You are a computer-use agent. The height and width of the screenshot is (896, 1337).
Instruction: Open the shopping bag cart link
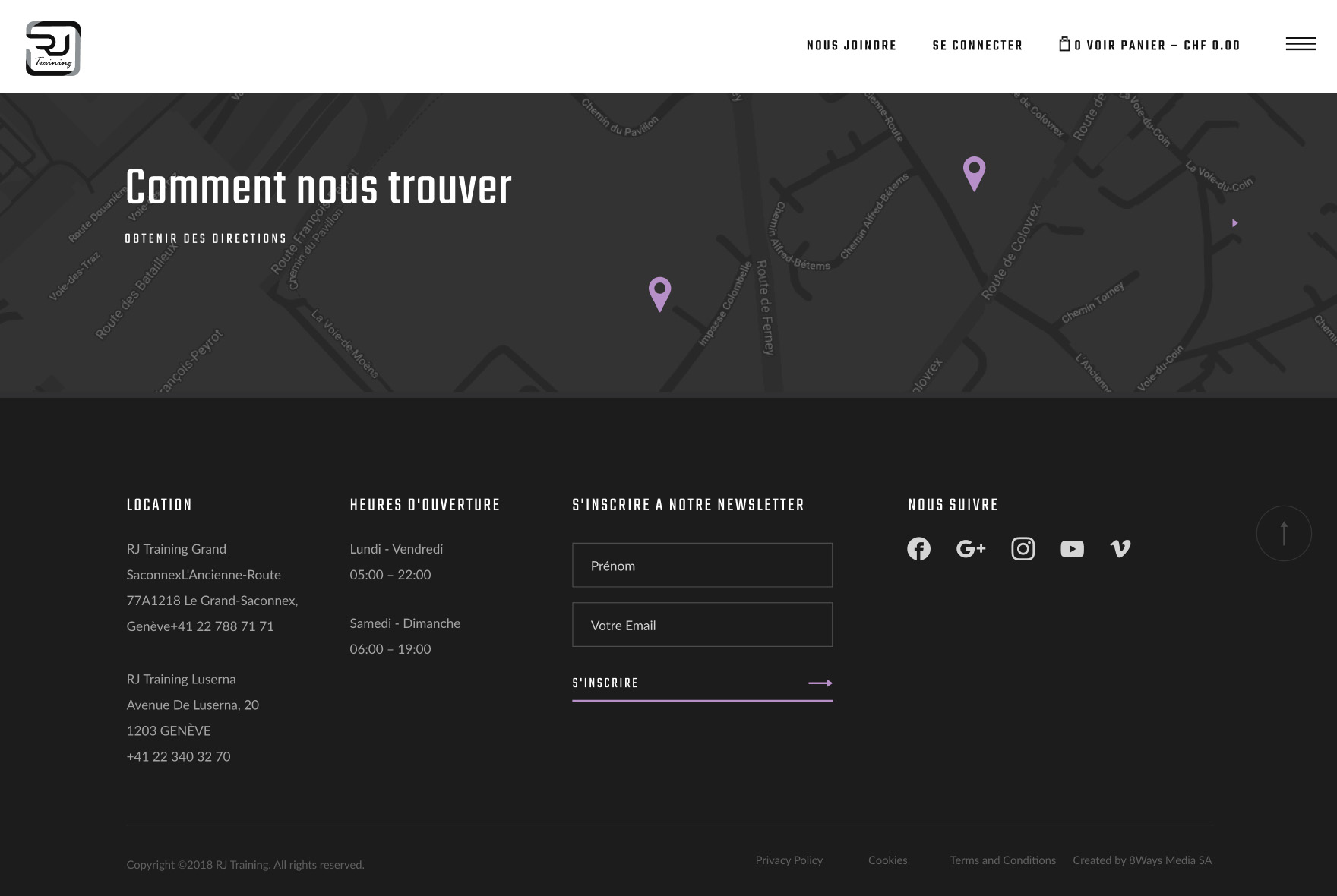[x=1149, y=46]
